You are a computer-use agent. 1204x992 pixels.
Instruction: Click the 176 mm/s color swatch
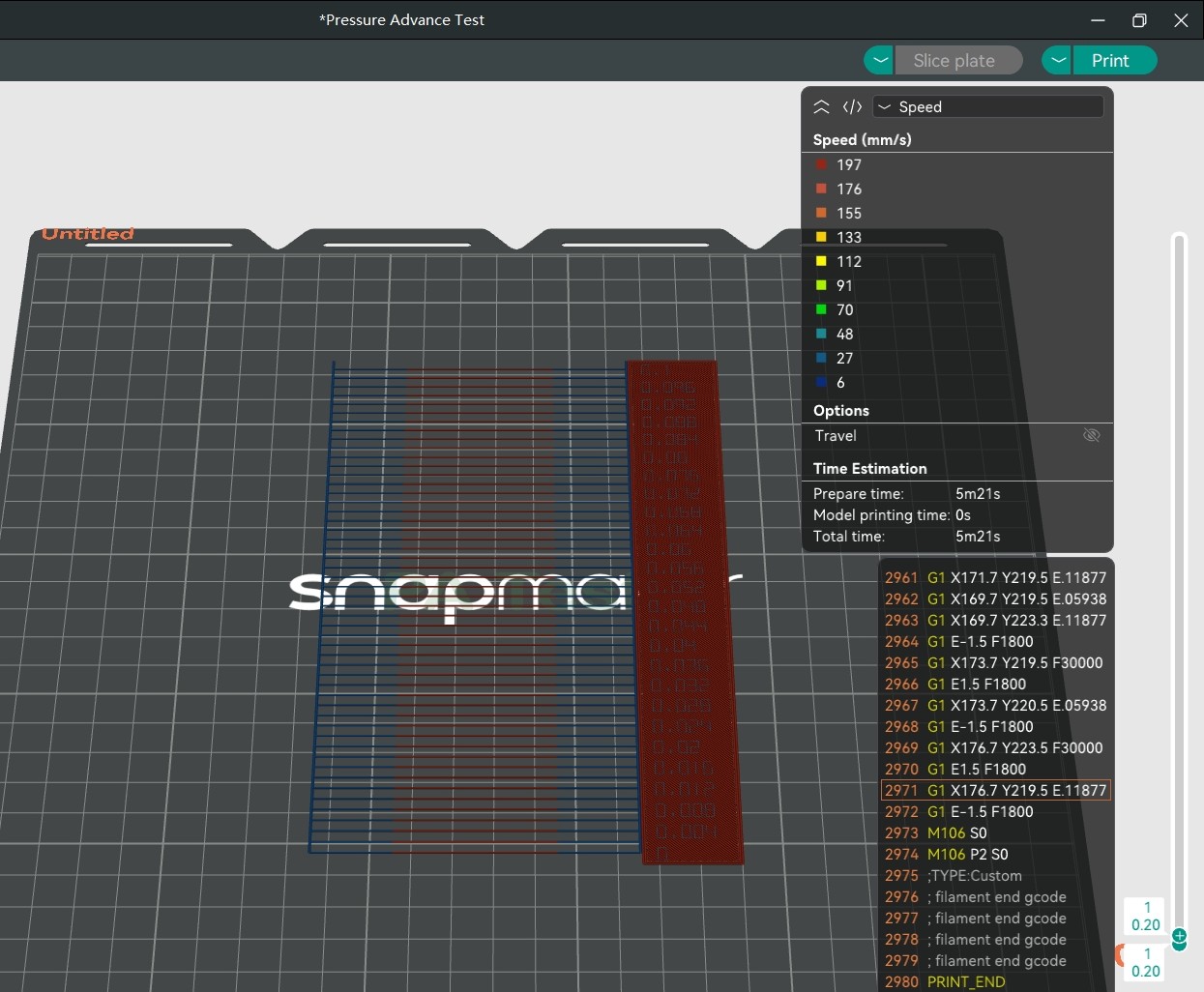(821, 189)
